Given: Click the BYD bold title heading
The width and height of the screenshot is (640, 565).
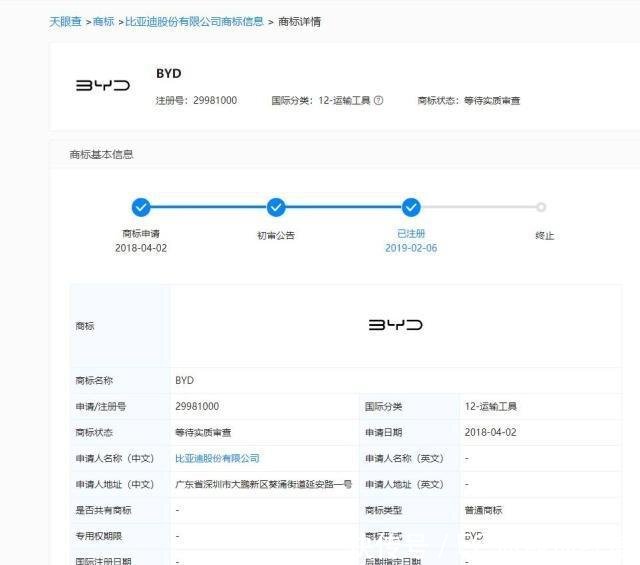Looking at the screenshot, I should coord(169,73).
